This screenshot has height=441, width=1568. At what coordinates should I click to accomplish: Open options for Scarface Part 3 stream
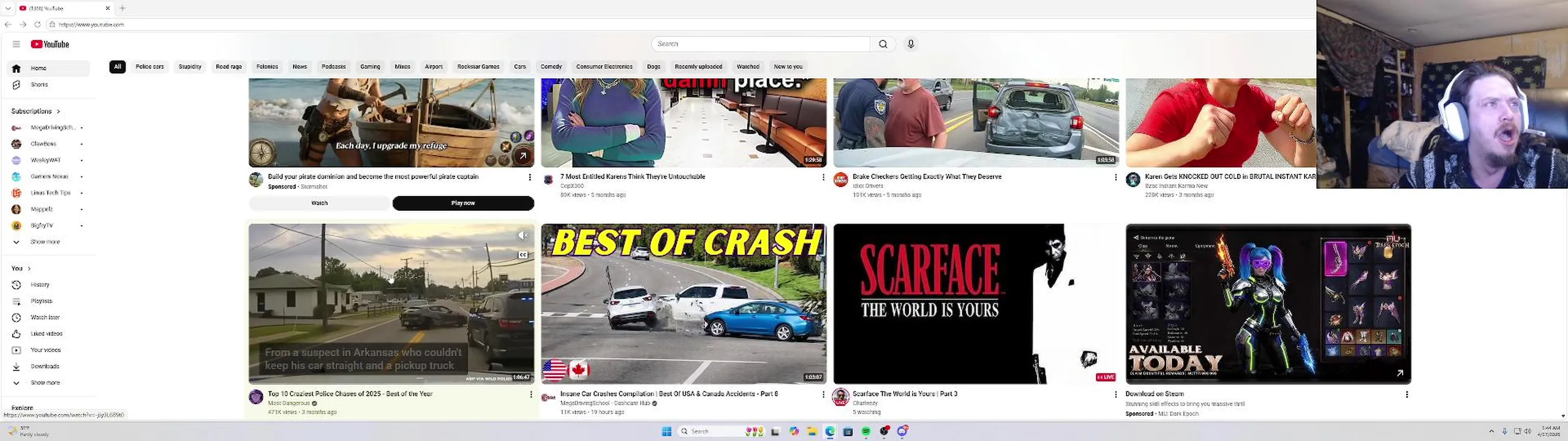1115,394
